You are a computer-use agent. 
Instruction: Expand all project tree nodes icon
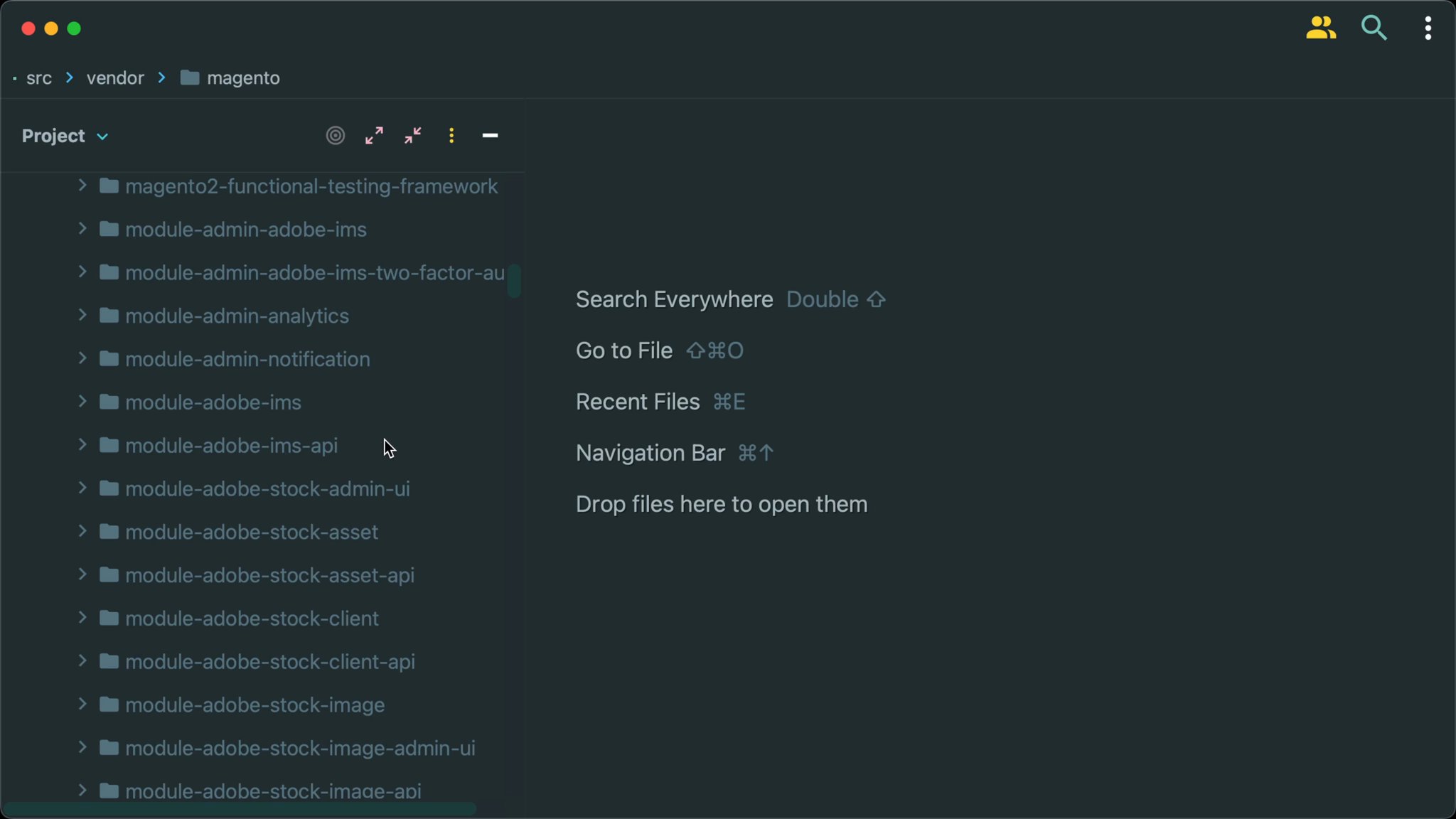pyautogui.click(x=373, y=135)
